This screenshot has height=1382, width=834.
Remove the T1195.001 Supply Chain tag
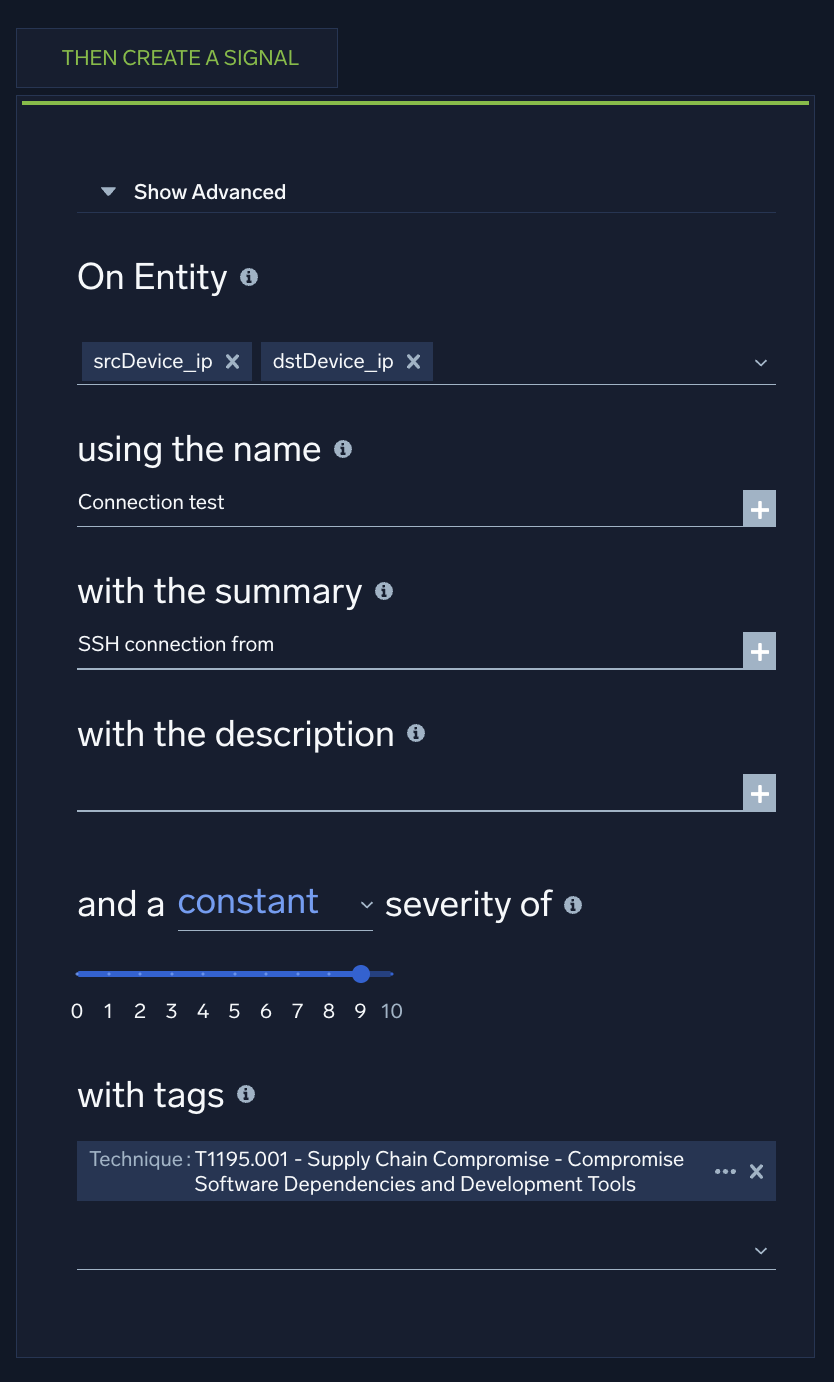[x=756, y=1171]
